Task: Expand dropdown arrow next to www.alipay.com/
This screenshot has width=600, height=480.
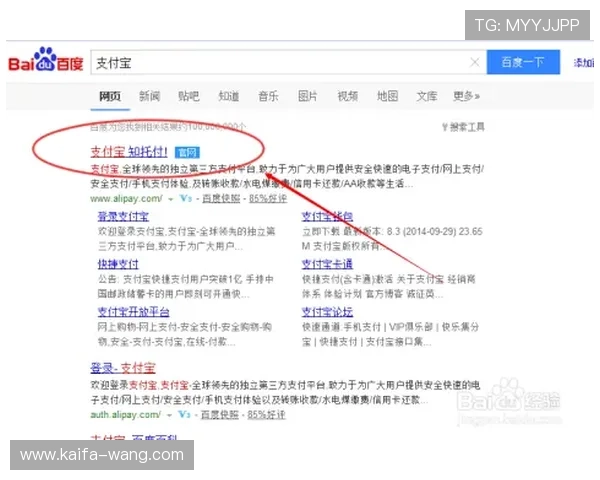Action: (171, 199)
